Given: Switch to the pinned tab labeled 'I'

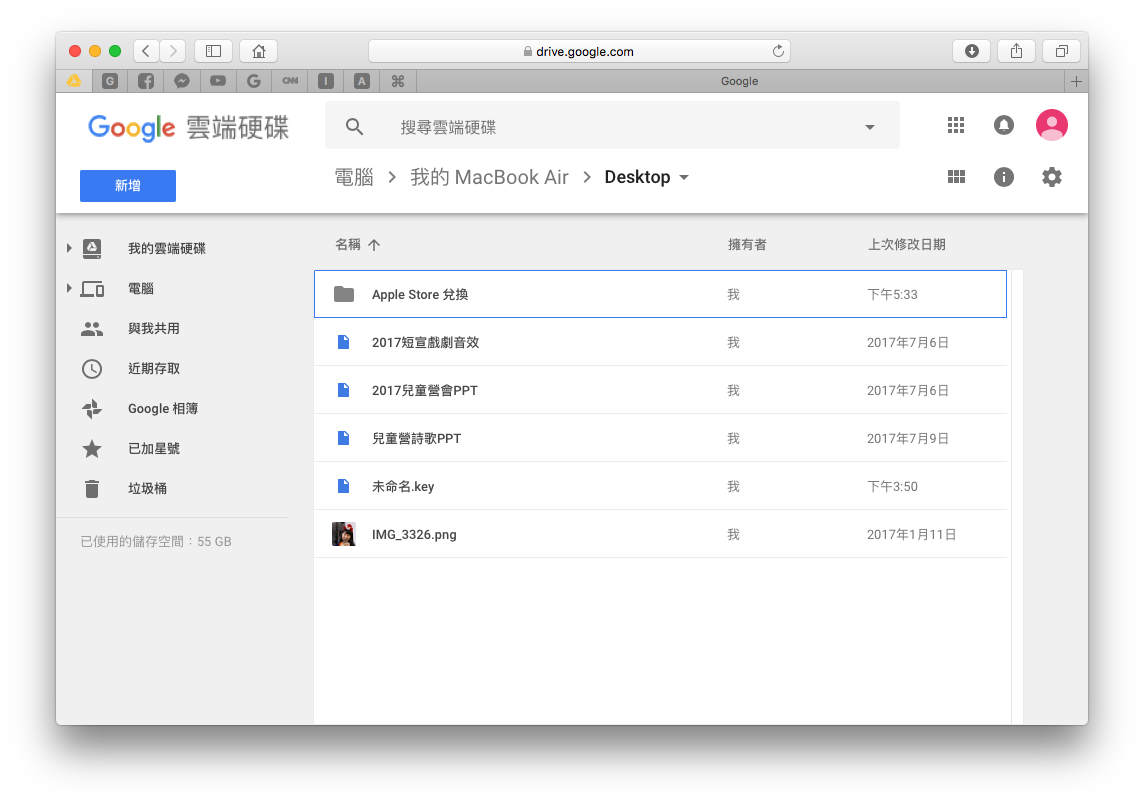Looking at the screenshot, I should pyautogui.click(x=325, y=81).
